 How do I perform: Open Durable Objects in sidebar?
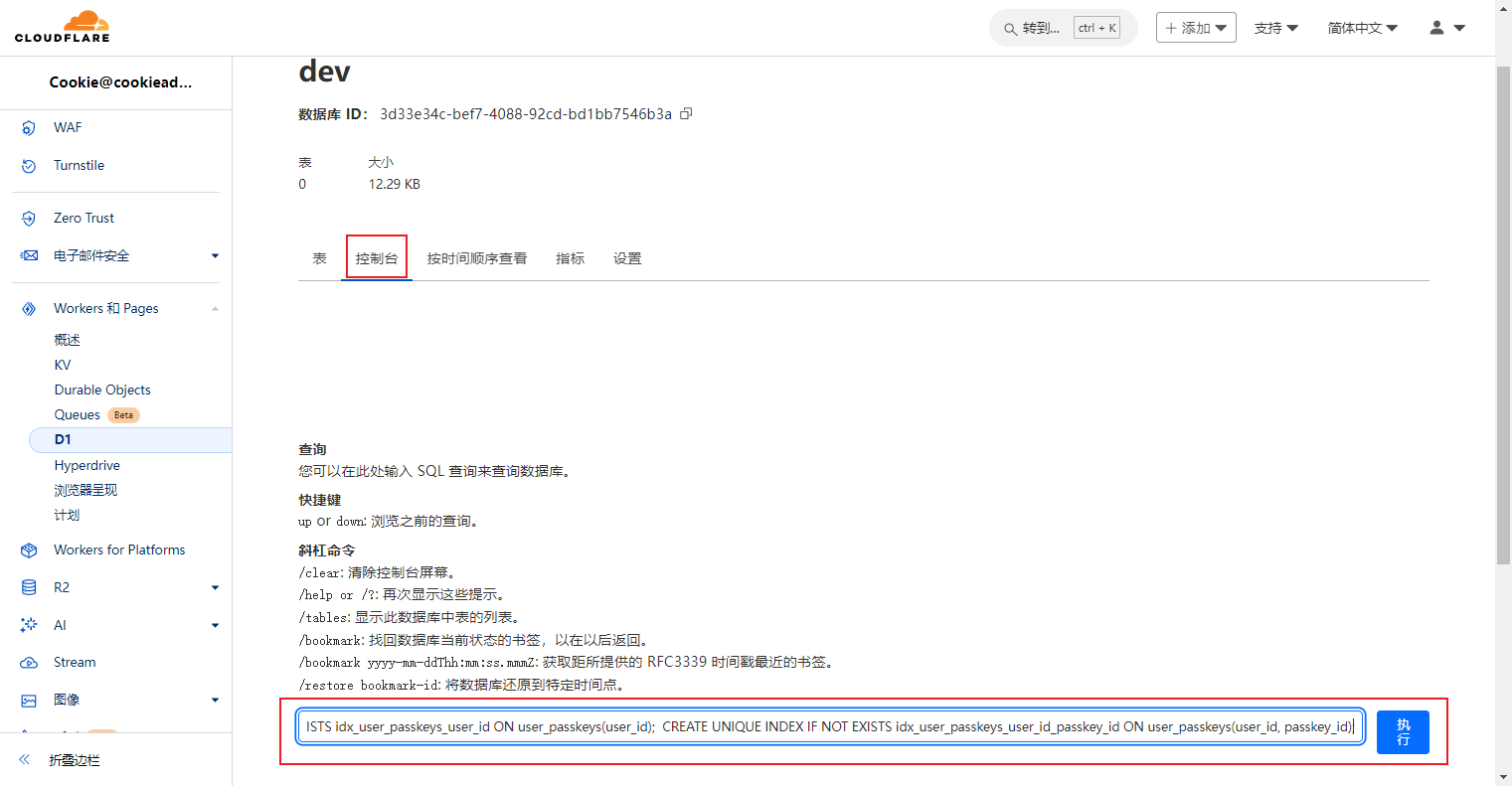102,391
